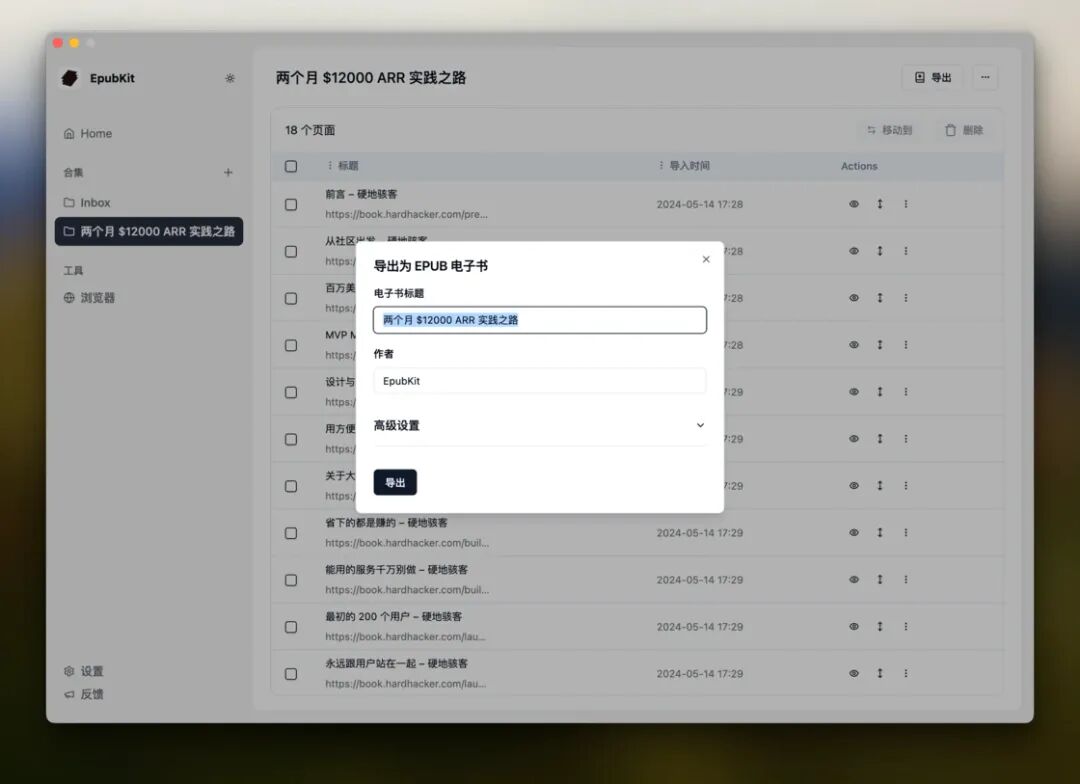The image size is (1080, 784).
Task: Open the 浏览器 browser tool
Action: tap(89, 298)
